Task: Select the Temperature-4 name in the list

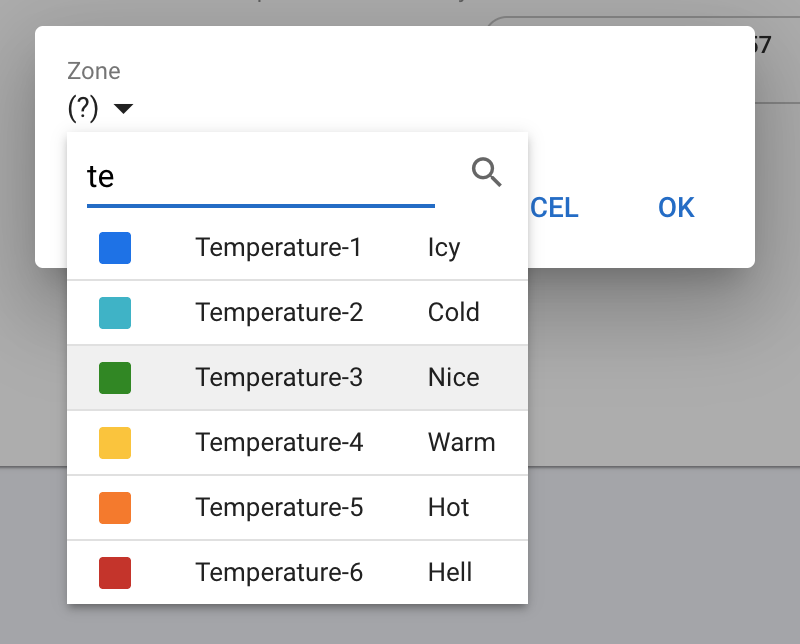Action: coord(278,442)
